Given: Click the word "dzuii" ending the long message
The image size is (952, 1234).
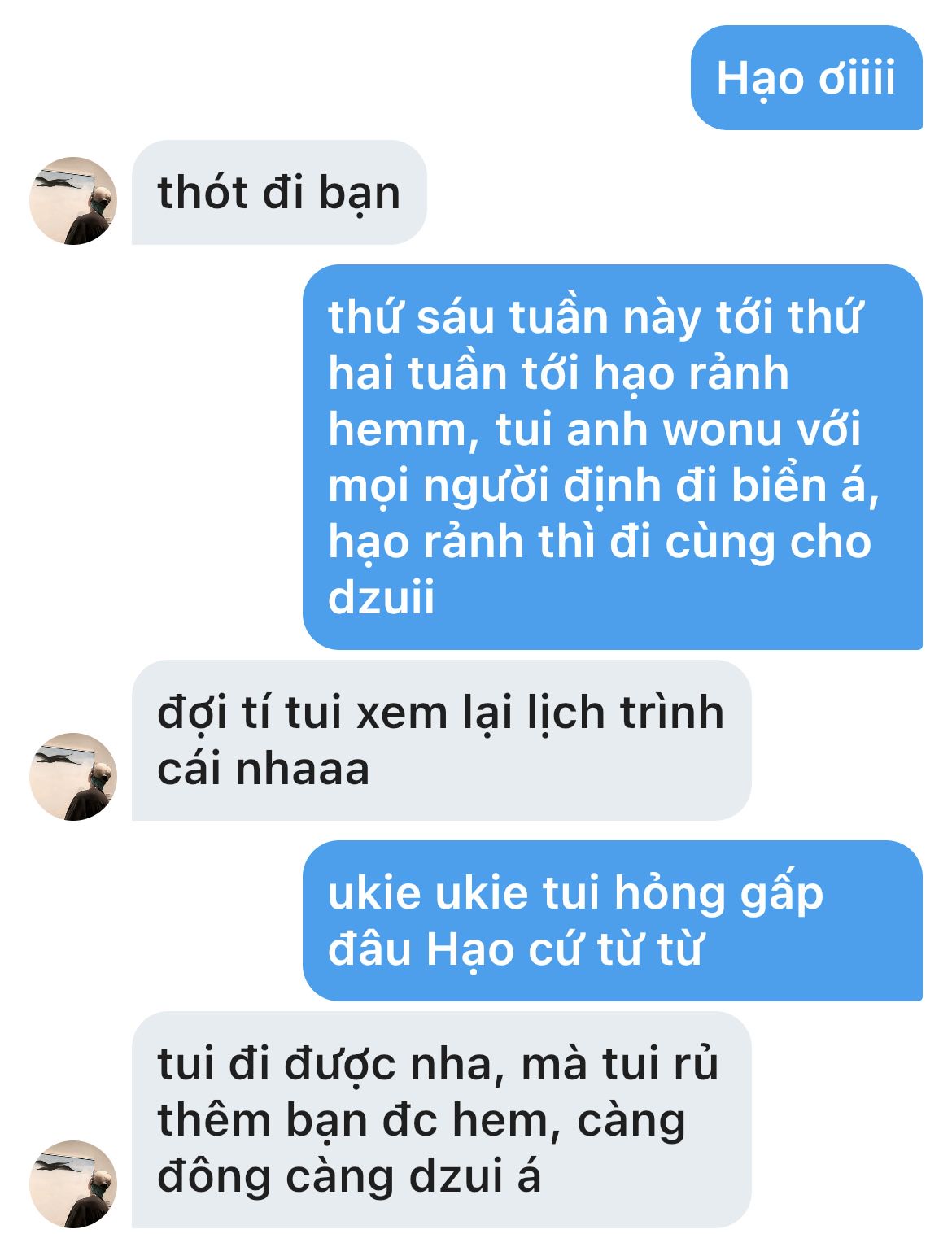Looking at the screenshot, I should coord(381,598).
